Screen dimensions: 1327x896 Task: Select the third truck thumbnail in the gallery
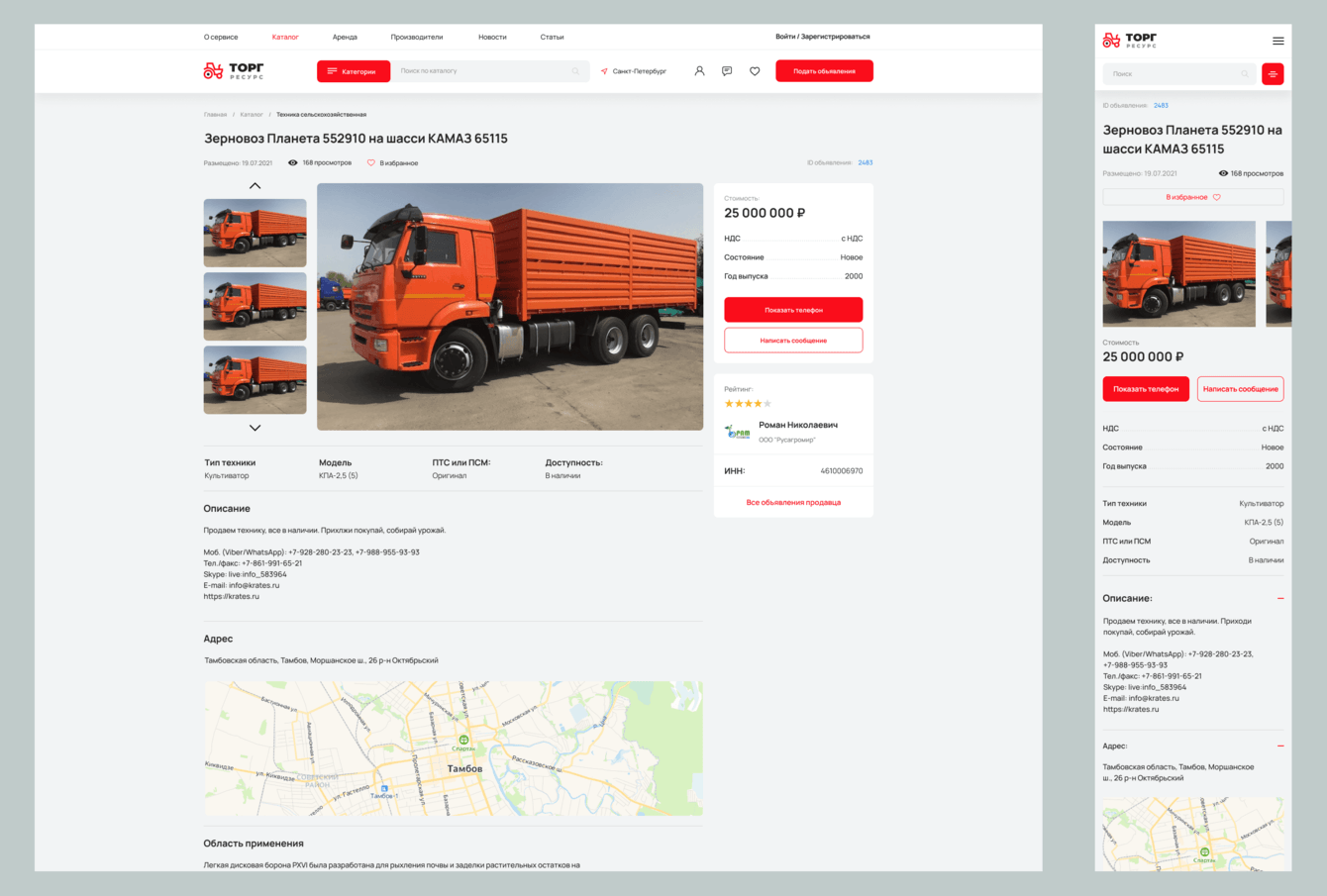255,379
